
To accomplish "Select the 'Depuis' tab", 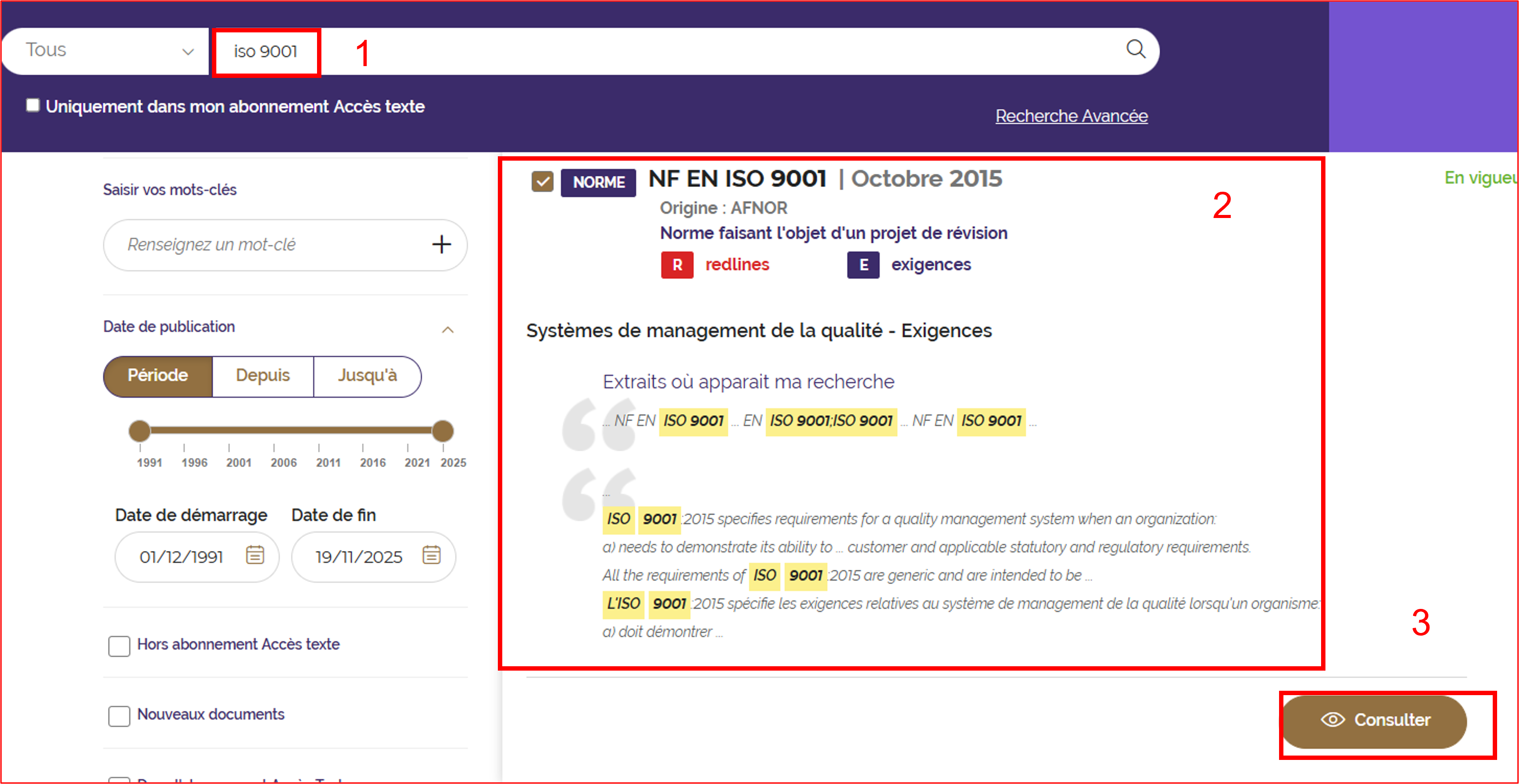I will [262, 376].
